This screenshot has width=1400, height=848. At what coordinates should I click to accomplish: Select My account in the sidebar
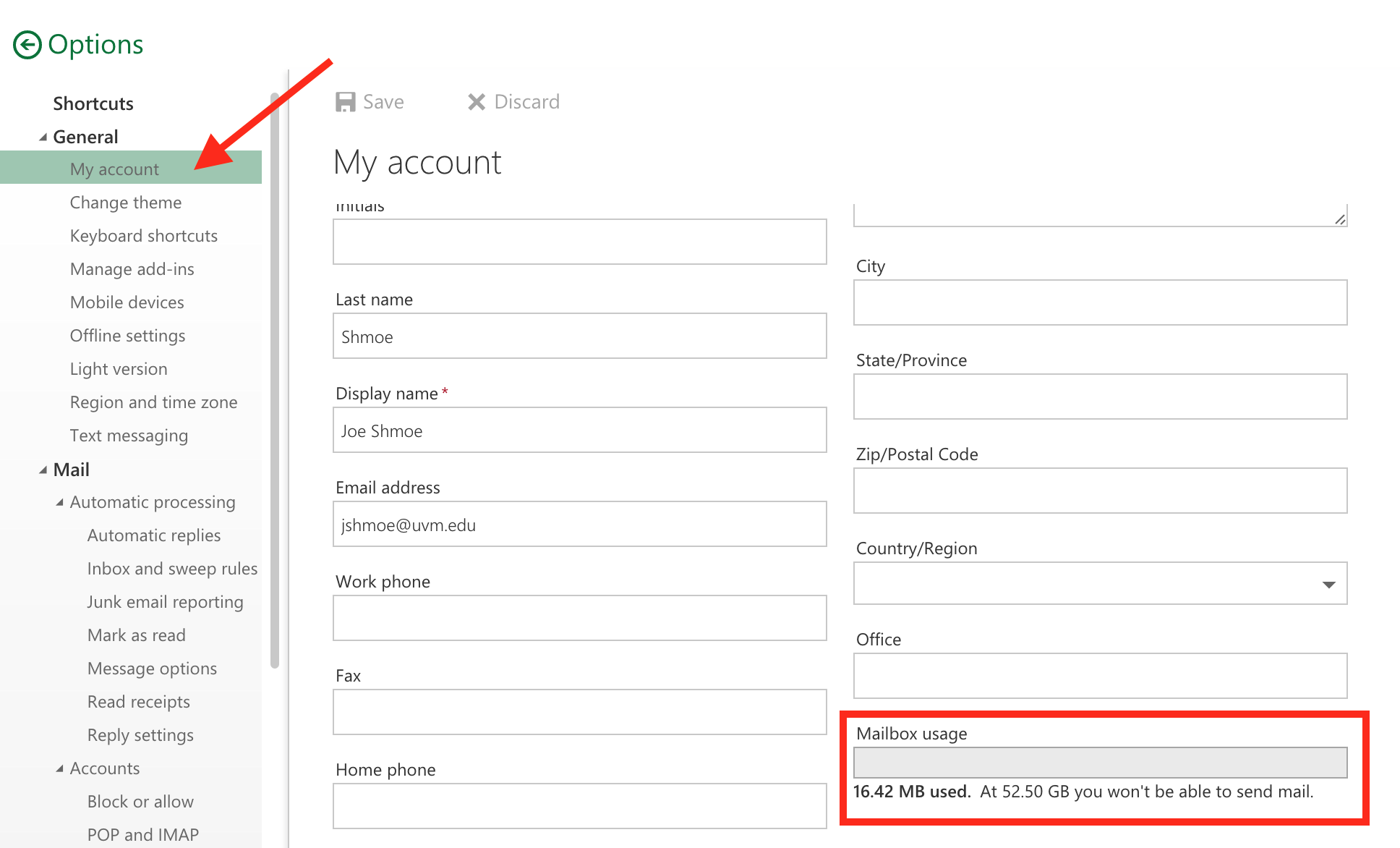click(114, 169)
